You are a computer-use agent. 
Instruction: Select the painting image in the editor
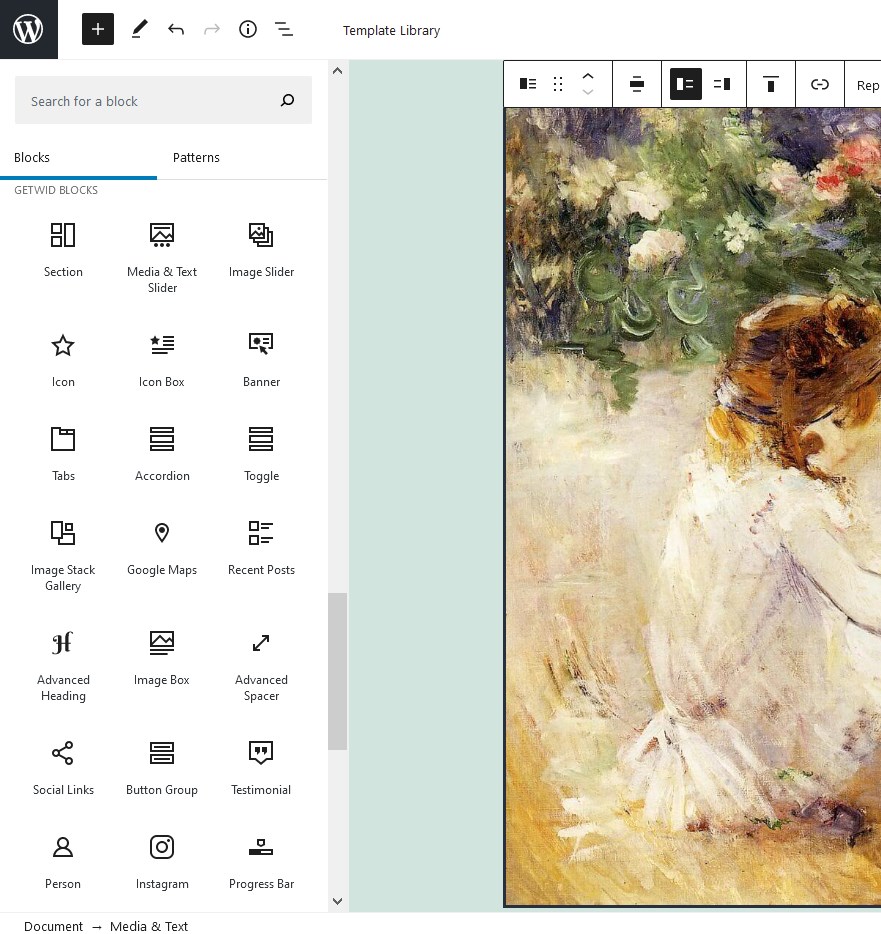click(x=693, y=507)
